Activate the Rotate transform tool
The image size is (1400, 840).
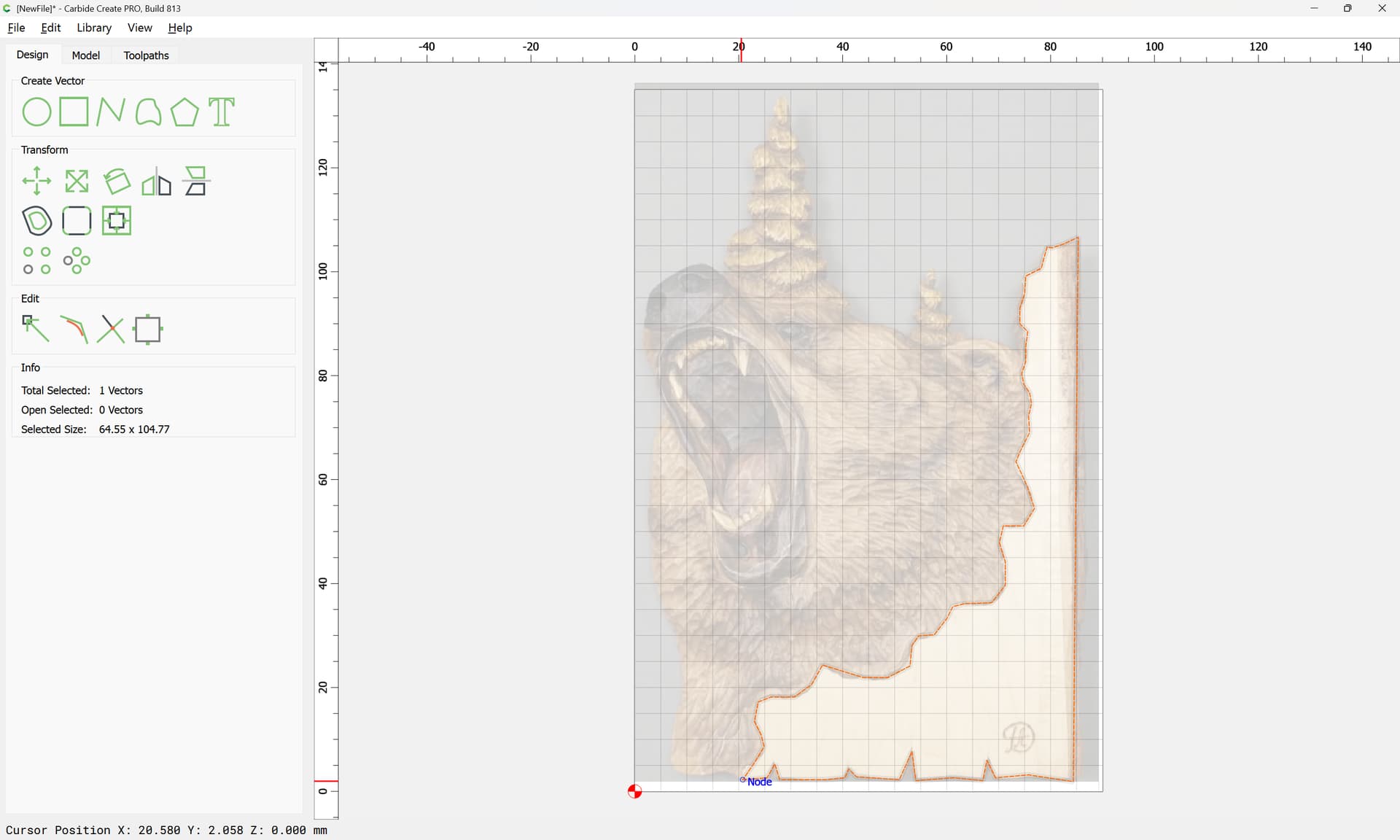[x=117, y=182]
